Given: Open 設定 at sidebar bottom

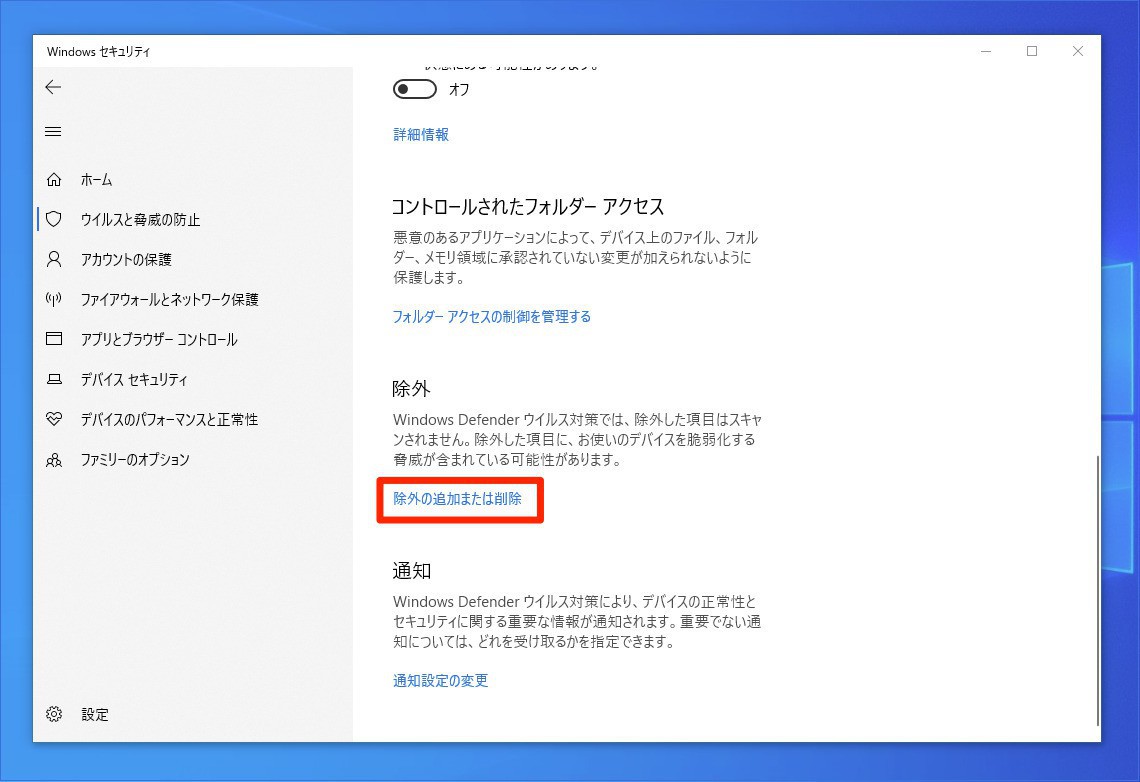Looking at the screenshot, I should tap(95, 714).
